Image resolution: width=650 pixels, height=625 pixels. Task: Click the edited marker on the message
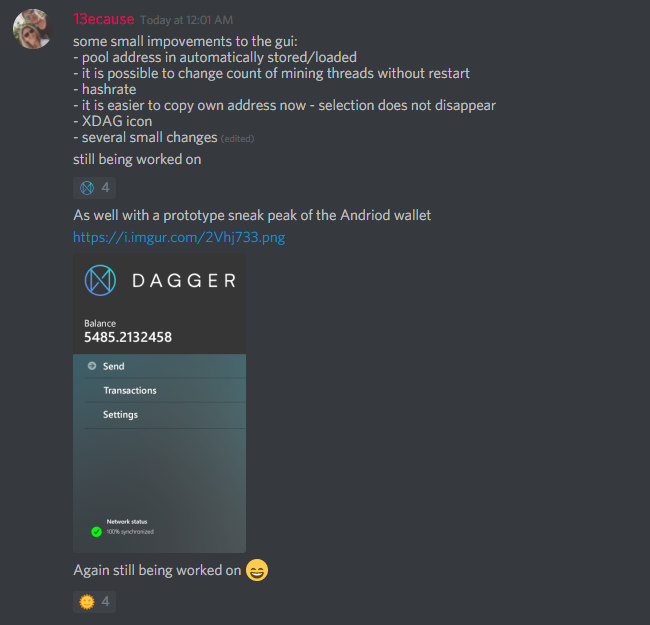click(x=238, y=139)
